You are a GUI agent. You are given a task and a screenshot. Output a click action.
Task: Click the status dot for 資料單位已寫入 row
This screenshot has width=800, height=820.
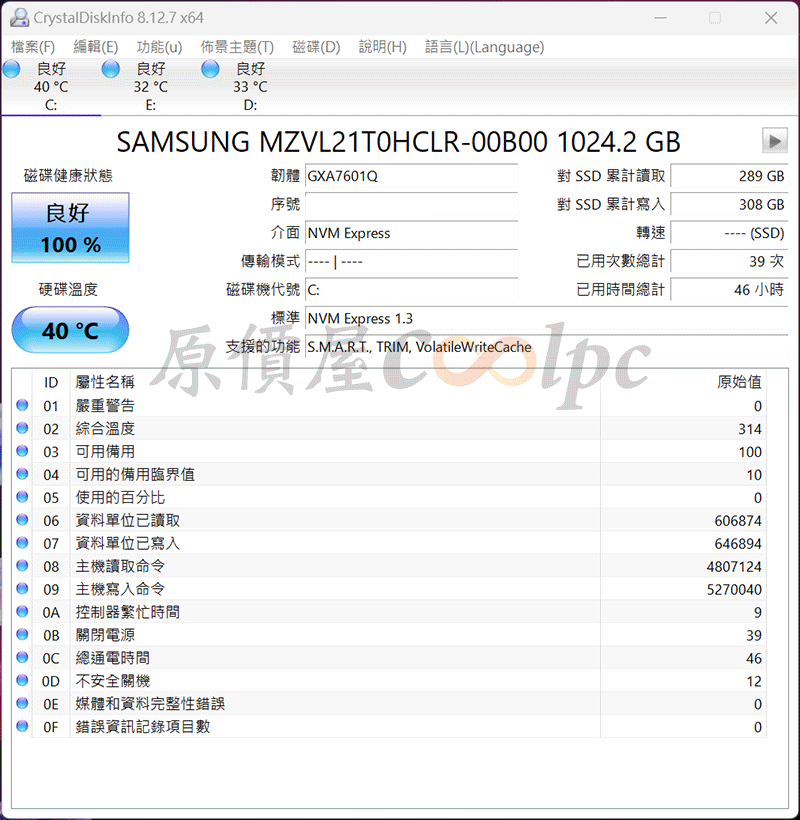click(22, 543)
